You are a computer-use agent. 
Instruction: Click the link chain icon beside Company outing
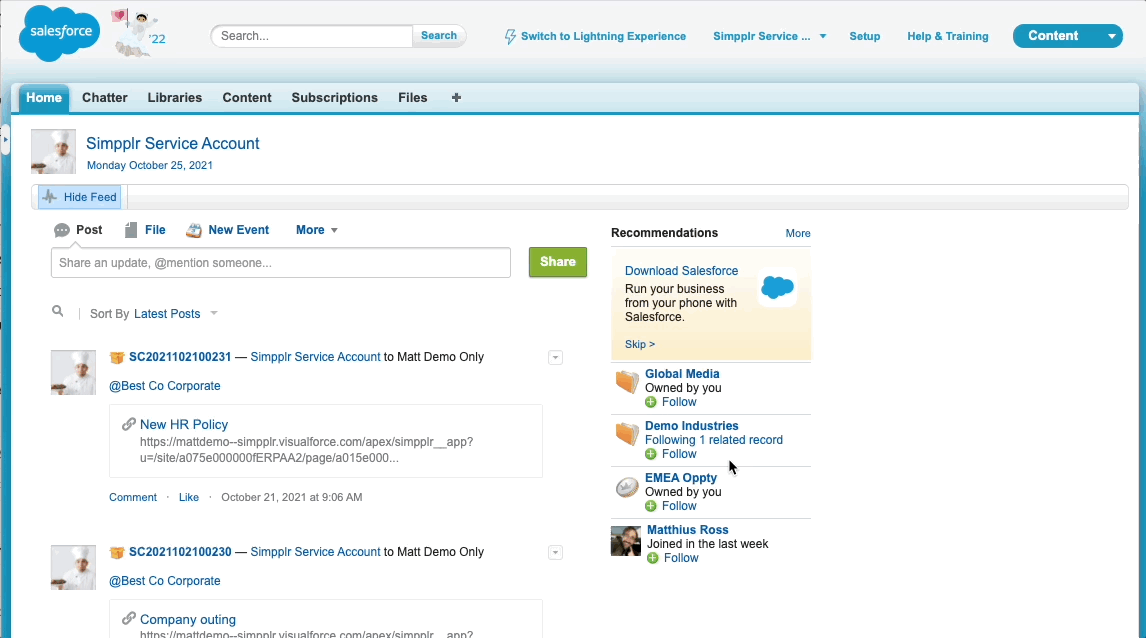tap(129, 618)
